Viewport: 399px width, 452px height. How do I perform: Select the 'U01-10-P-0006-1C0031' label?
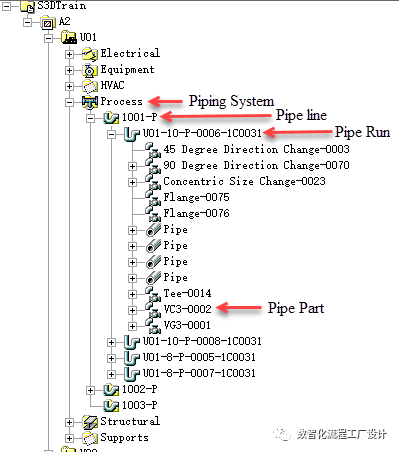202,133
